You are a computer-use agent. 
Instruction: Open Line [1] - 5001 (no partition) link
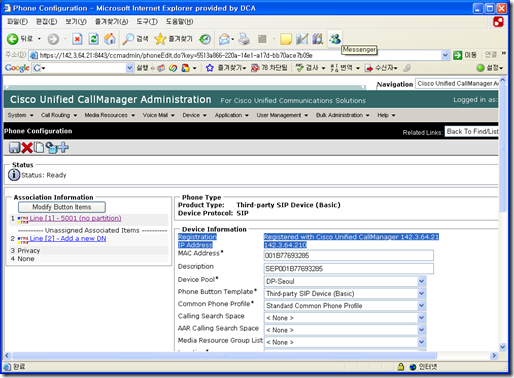[75, 218]
